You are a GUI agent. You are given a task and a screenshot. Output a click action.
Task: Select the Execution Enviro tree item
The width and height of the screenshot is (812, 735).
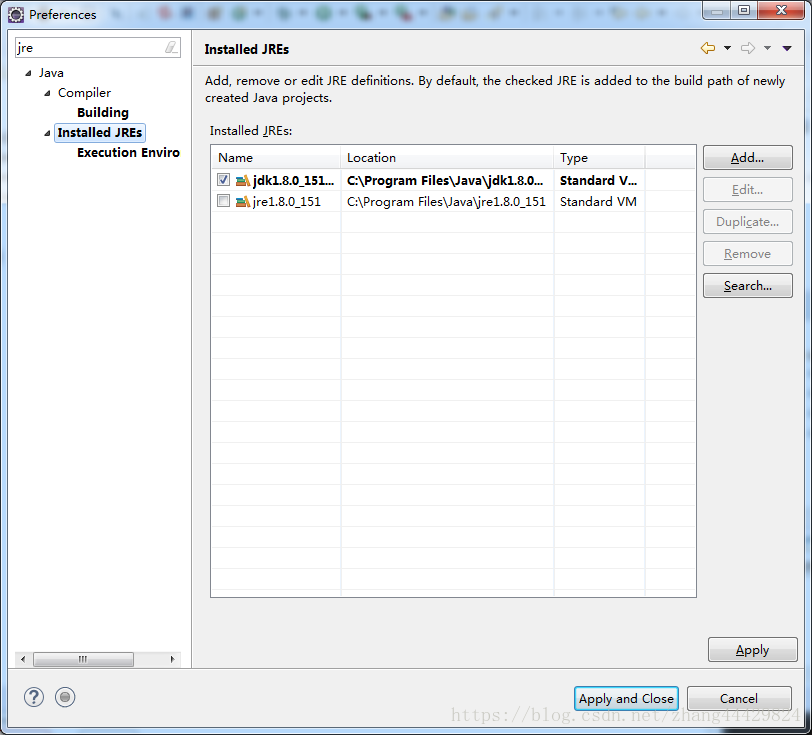tap(128, 152)
